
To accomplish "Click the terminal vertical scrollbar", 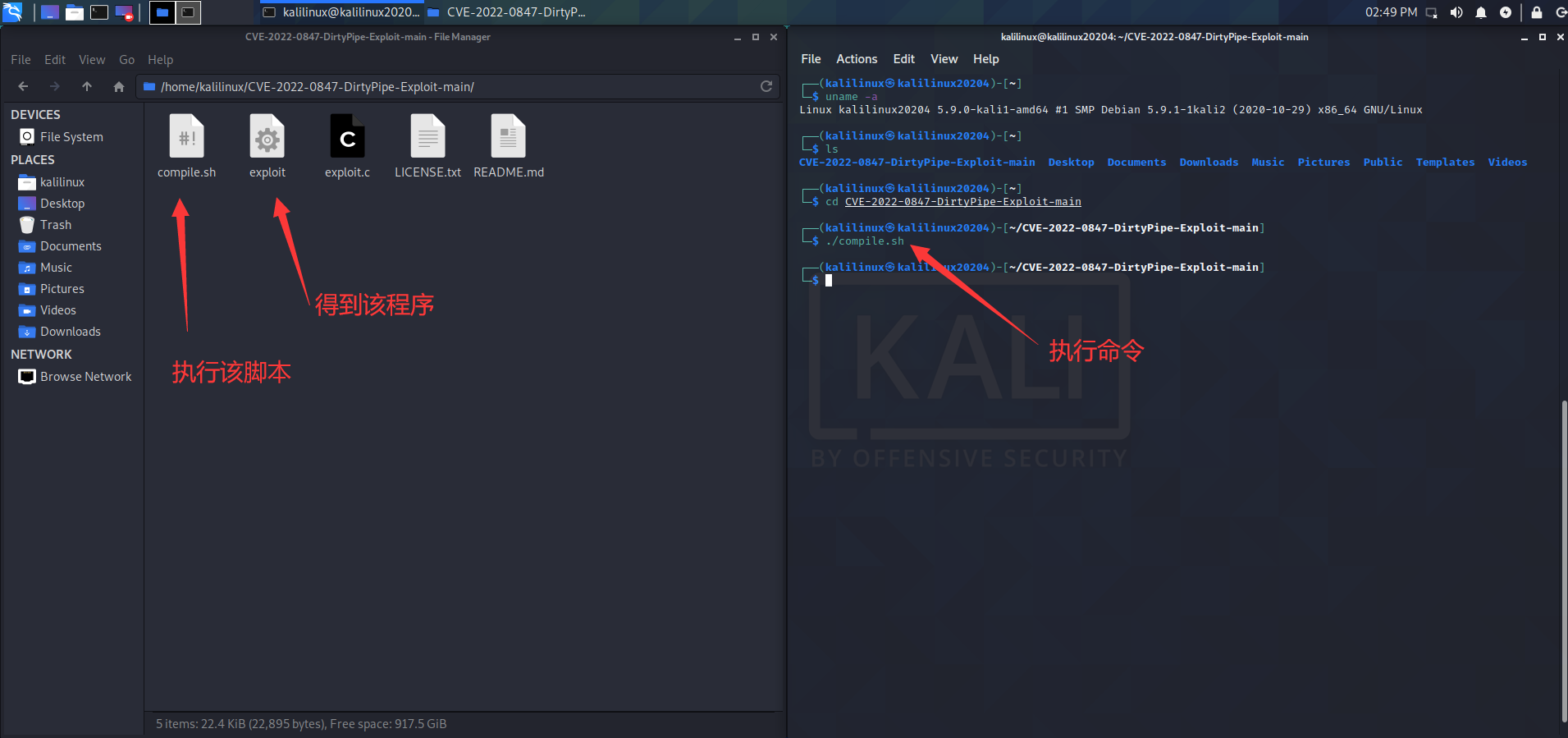I will pyautogui.click(x=1564, y=562).
